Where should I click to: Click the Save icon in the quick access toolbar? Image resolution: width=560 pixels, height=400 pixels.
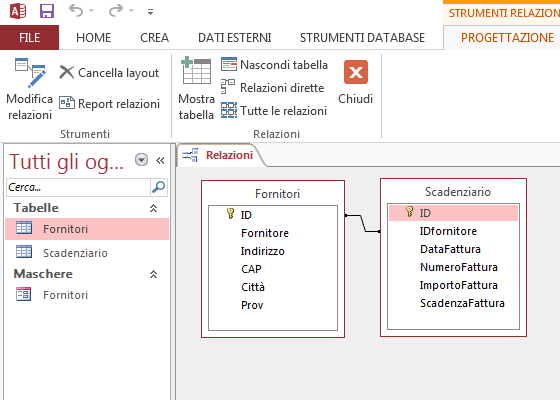47,11
